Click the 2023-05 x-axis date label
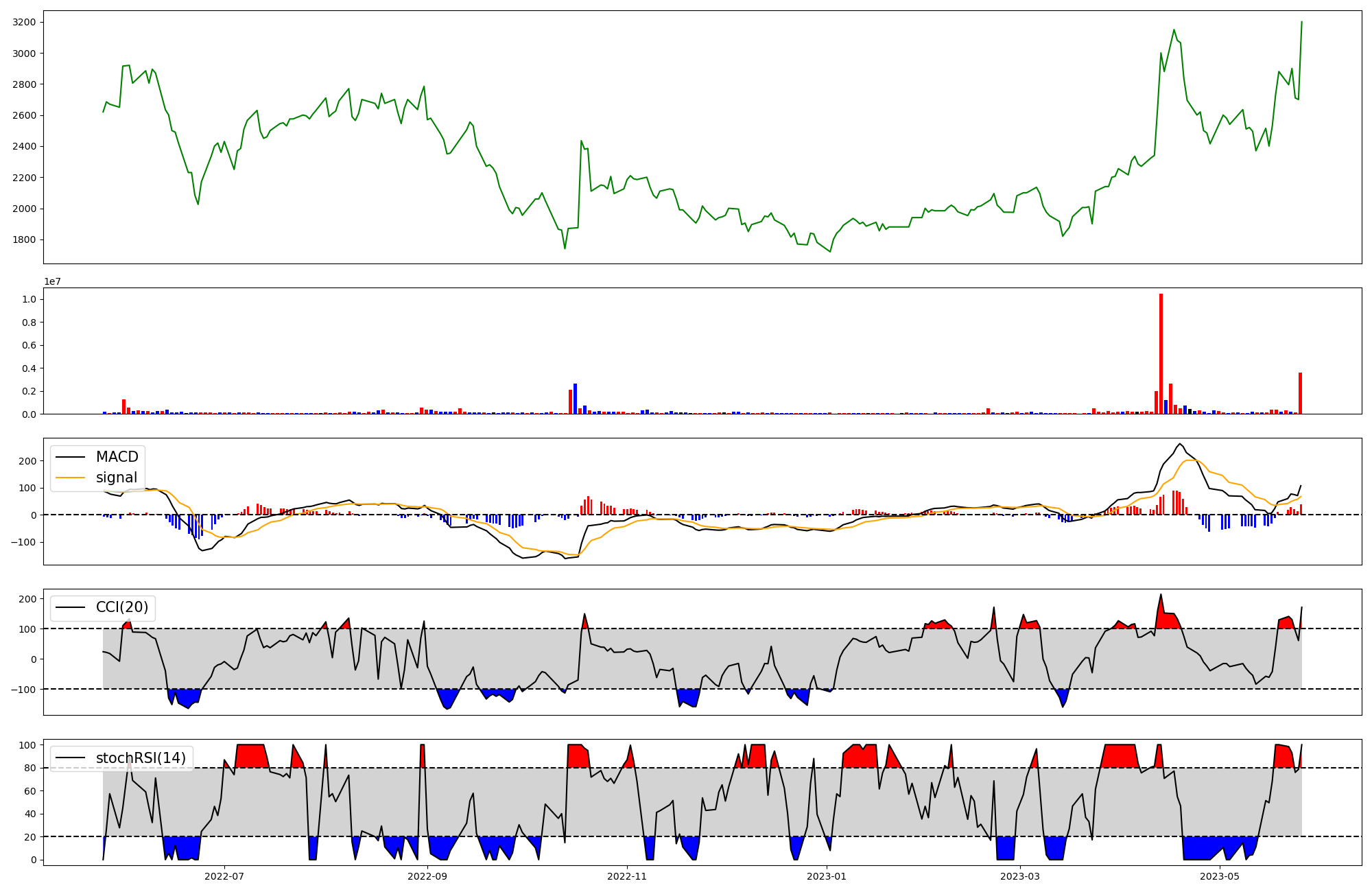The image size is (1372, 892). 1220,876
